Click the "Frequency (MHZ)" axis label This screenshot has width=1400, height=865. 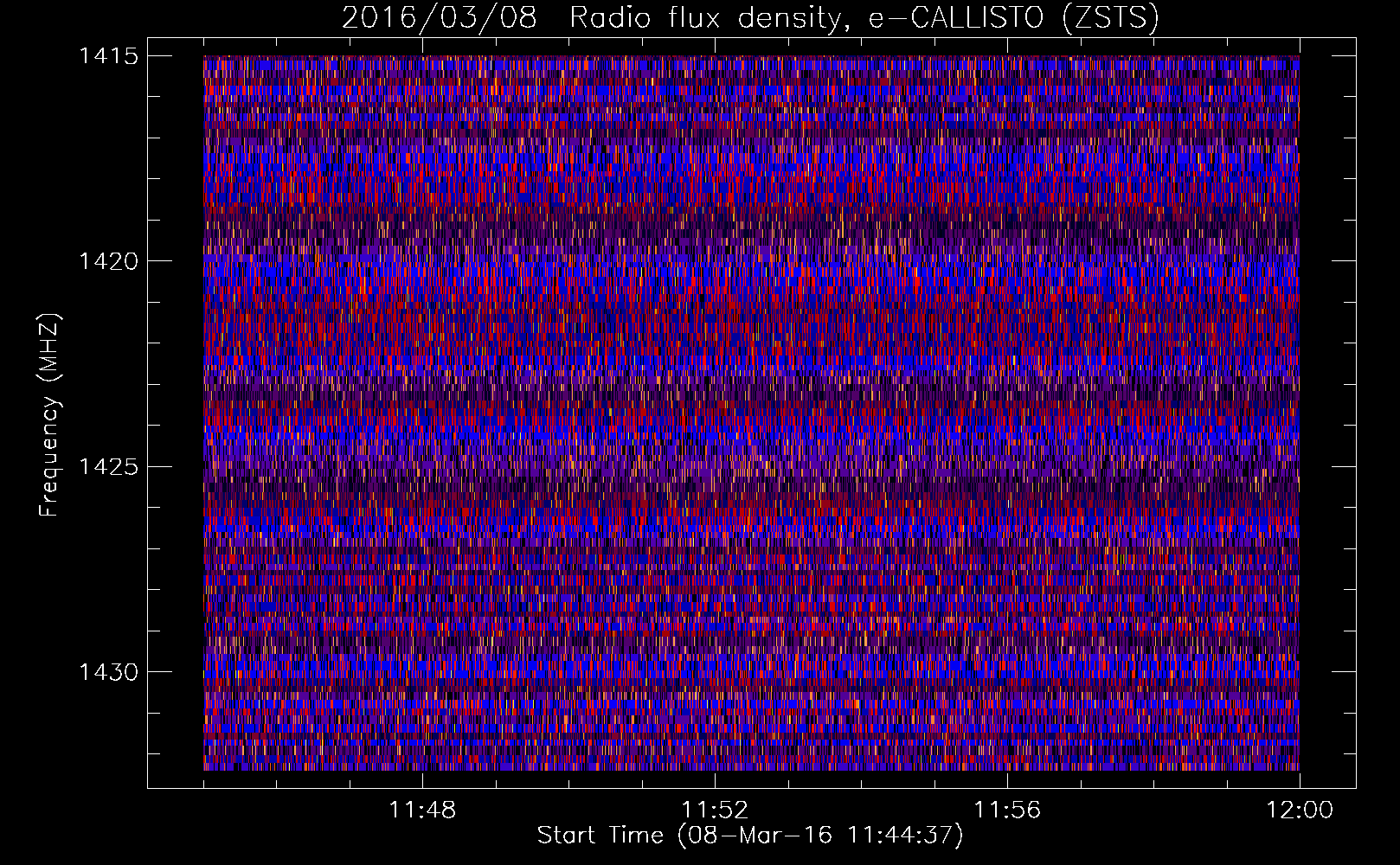[49, 414]
